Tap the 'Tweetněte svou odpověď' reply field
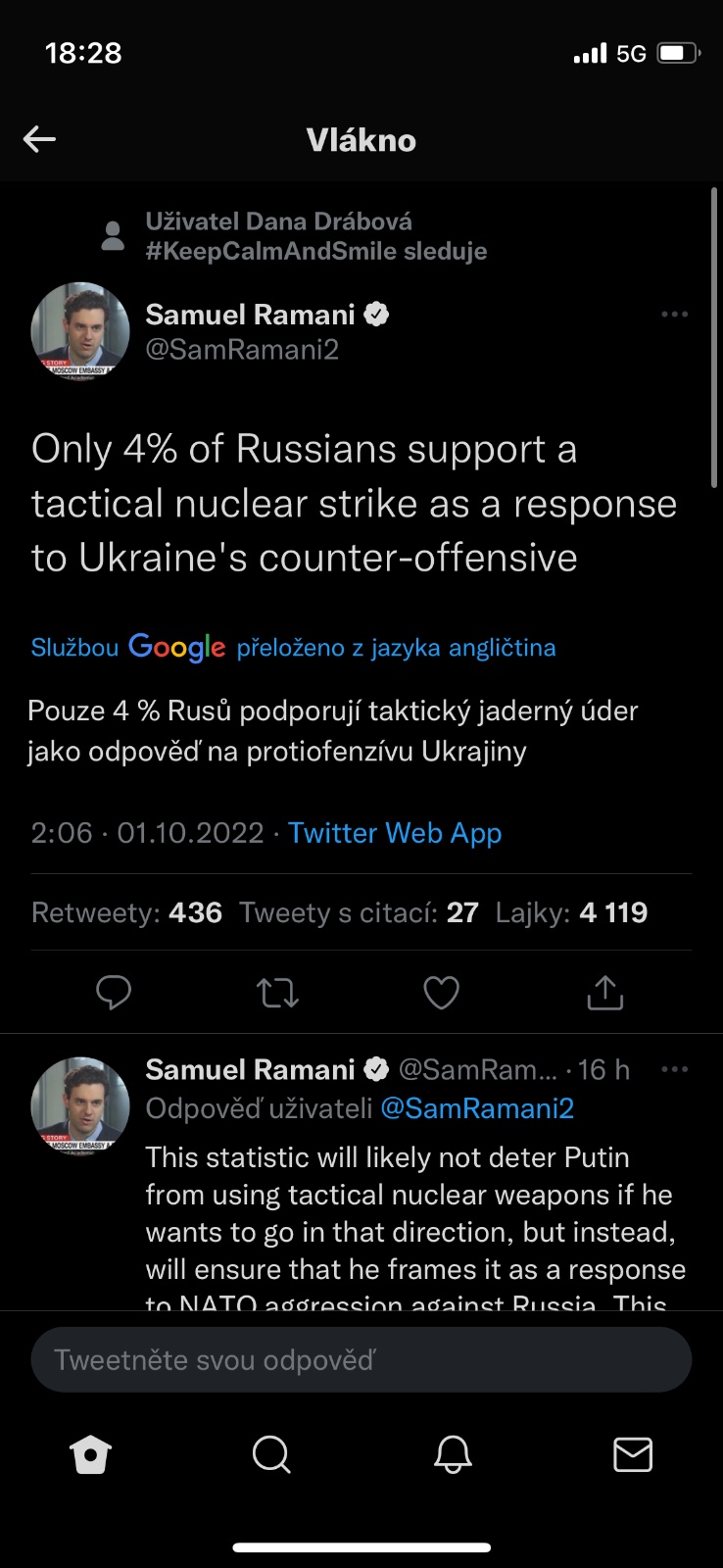 click(x=361, y=1359)
